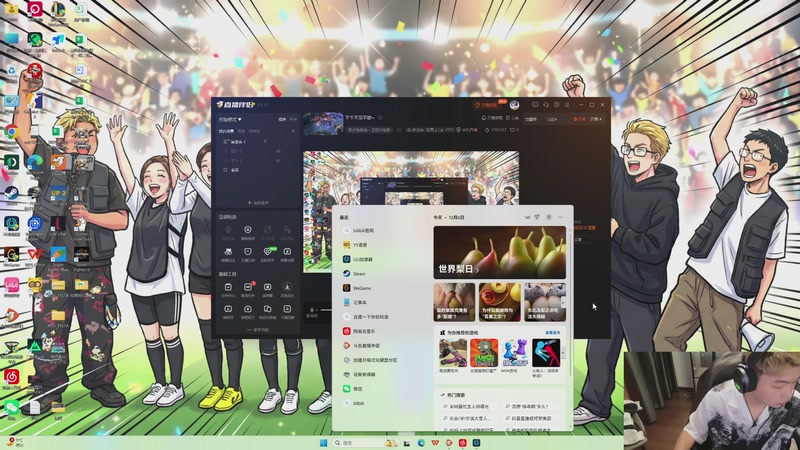Open 记事本 from the recent list
800x450 pixels.
[x=383, y=303]
